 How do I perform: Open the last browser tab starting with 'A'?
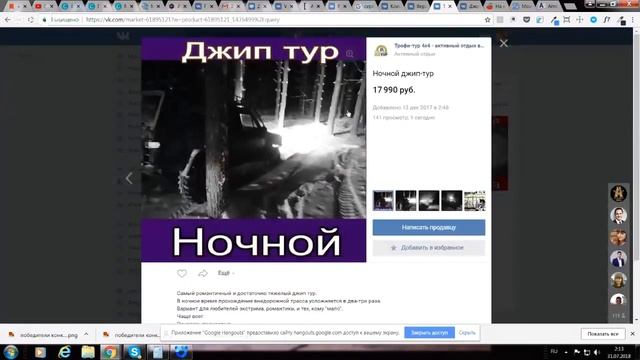coord(547,6)
